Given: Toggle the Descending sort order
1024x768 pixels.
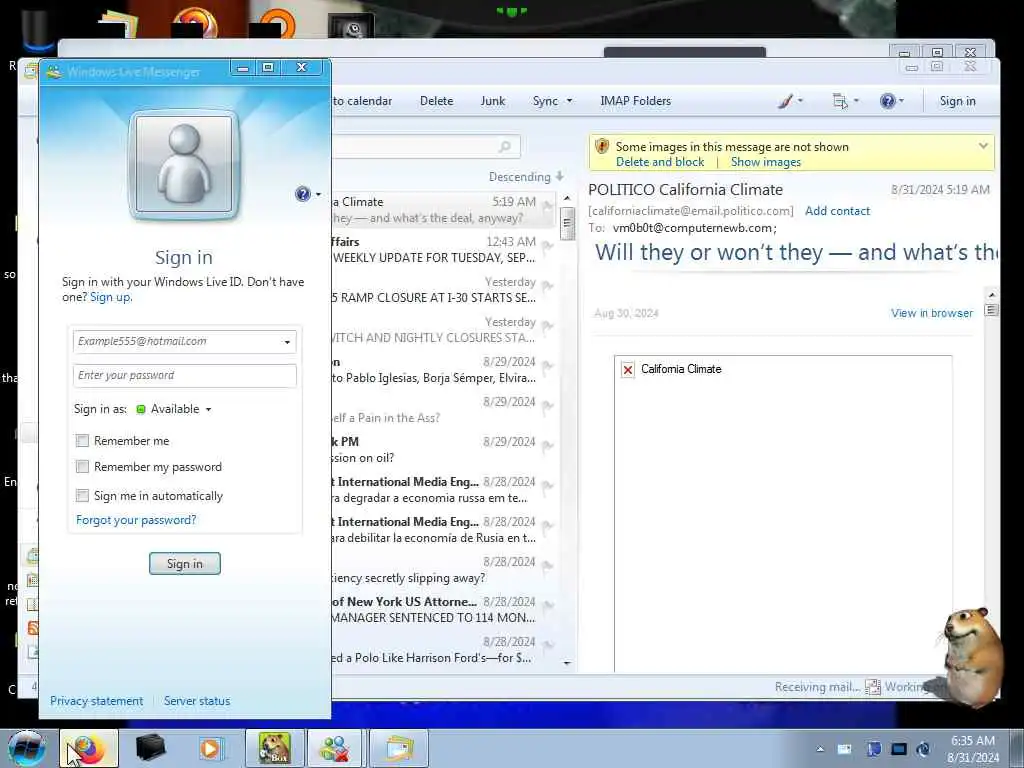Looking at the screenshot, I should 526,177.
